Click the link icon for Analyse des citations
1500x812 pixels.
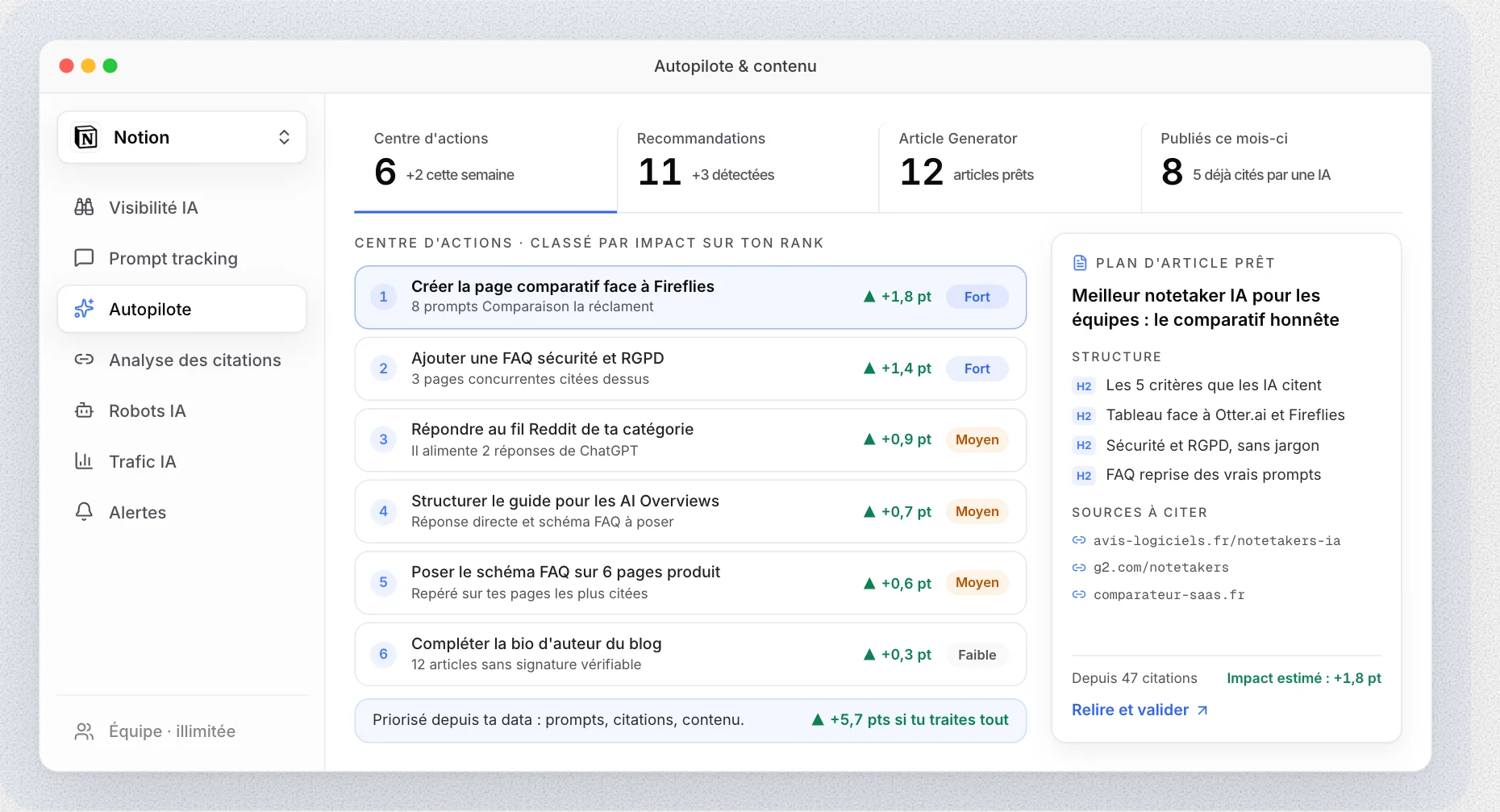pos(84,360)
